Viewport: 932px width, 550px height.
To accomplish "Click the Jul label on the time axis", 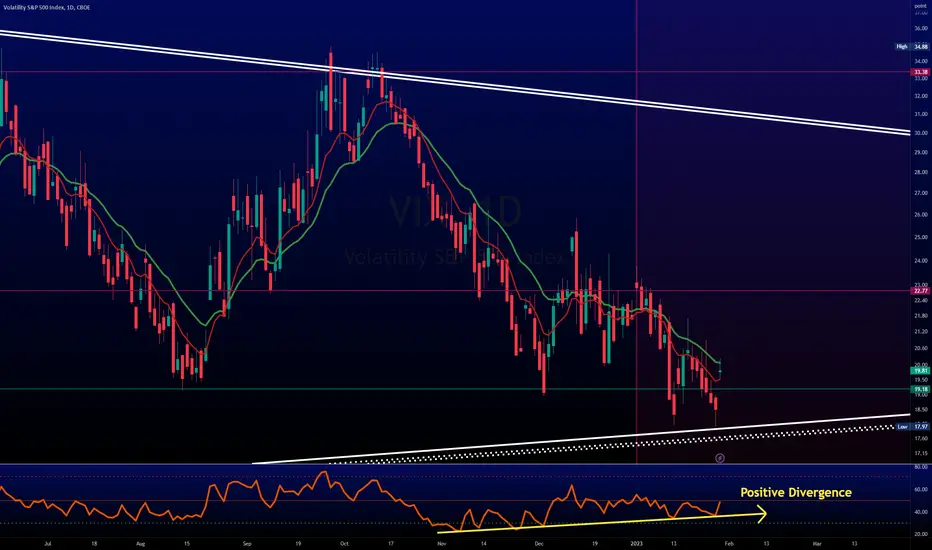I will coord(48,543).
